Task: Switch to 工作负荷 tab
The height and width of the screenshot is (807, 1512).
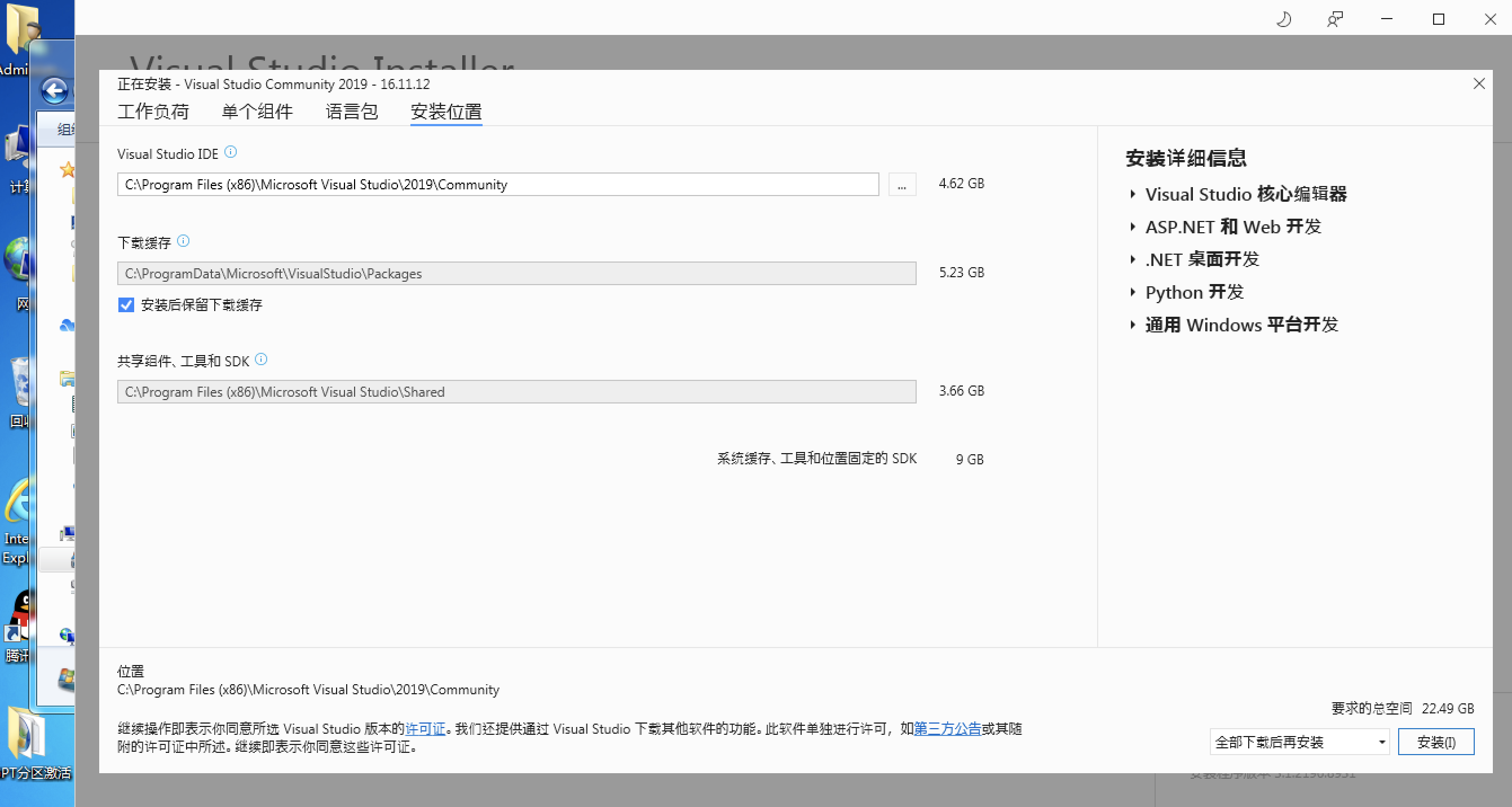Action: click(153, 112)
